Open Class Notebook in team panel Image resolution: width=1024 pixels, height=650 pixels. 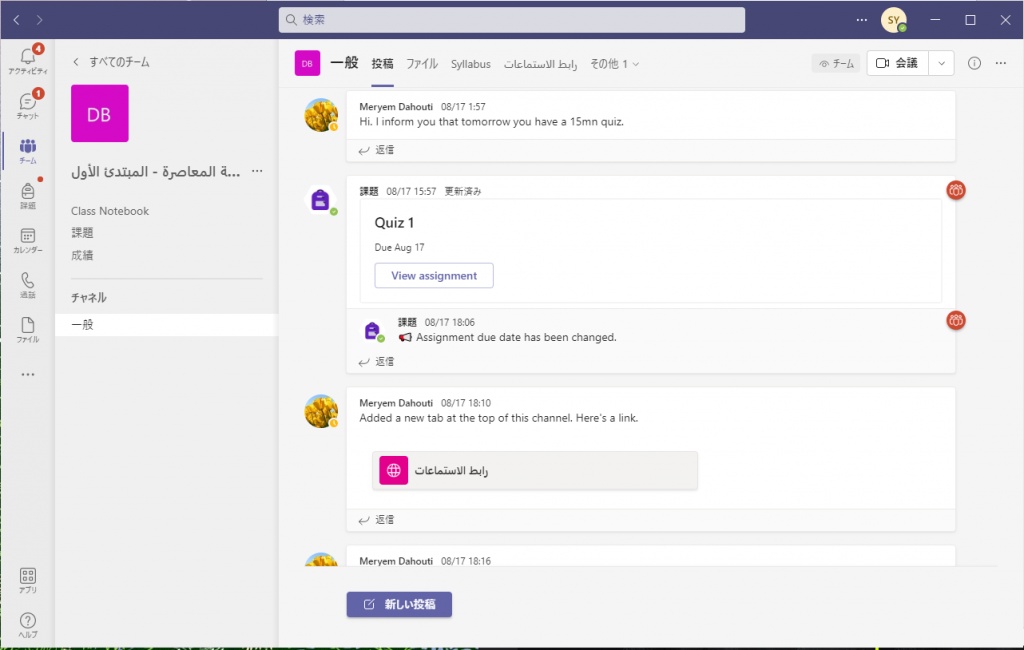[x=110, y=211]
